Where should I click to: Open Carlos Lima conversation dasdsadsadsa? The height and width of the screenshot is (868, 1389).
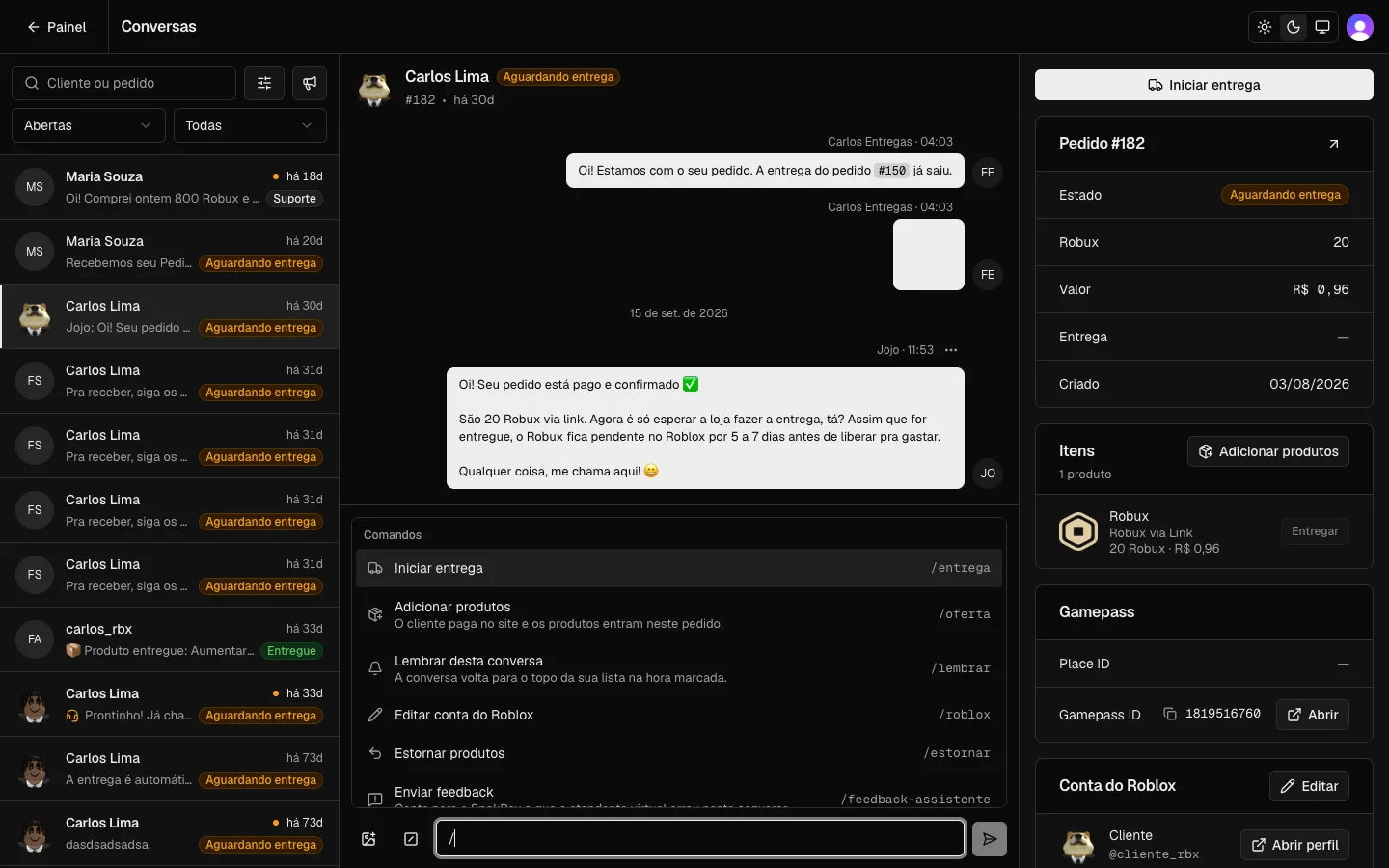point(169,833)
